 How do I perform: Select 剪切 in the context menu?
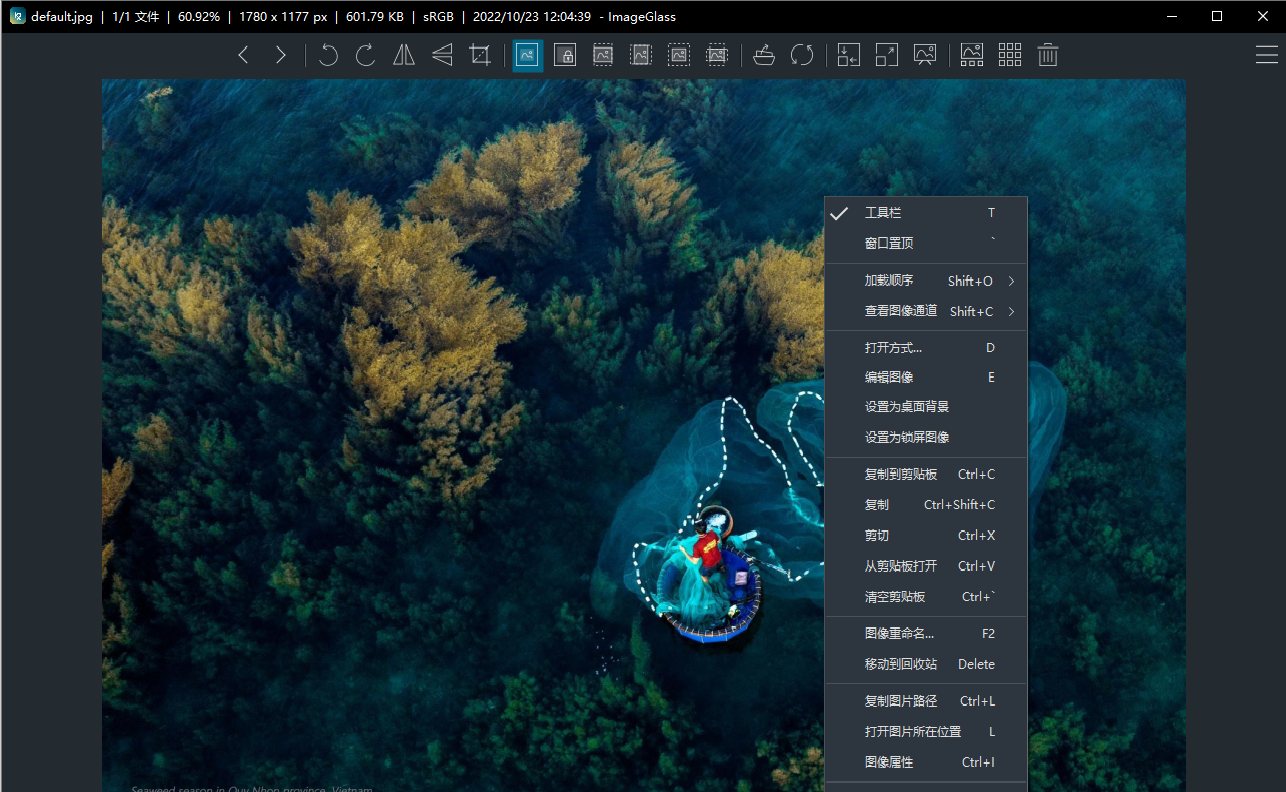click(x=926, y=535)
